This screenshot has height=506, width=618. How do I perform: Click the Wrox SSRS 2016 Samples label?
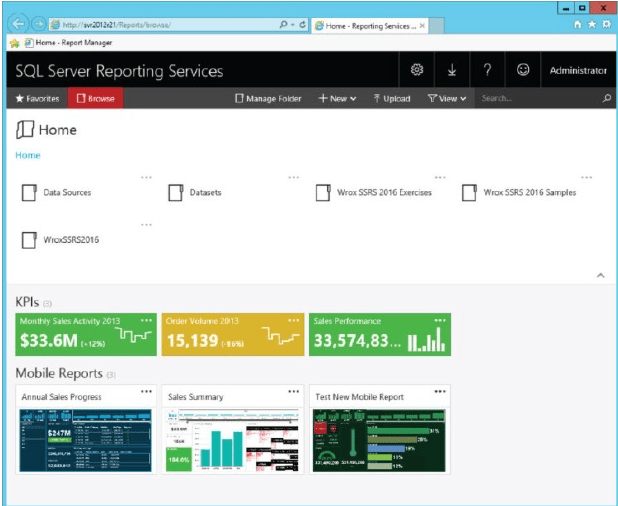click(530, 193)
